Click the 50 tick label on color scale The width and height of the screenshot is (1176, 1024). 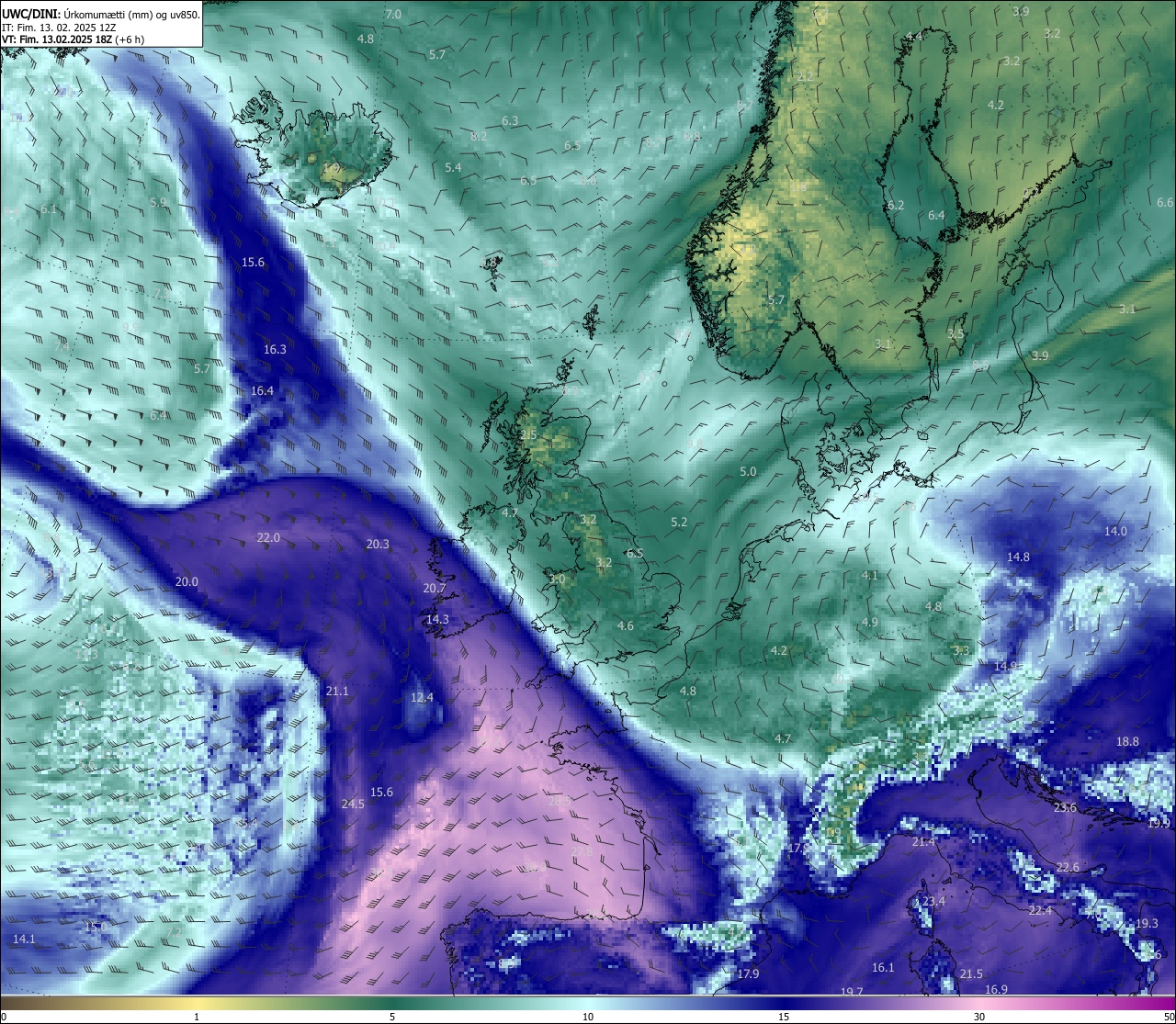click(1168, 1017)
